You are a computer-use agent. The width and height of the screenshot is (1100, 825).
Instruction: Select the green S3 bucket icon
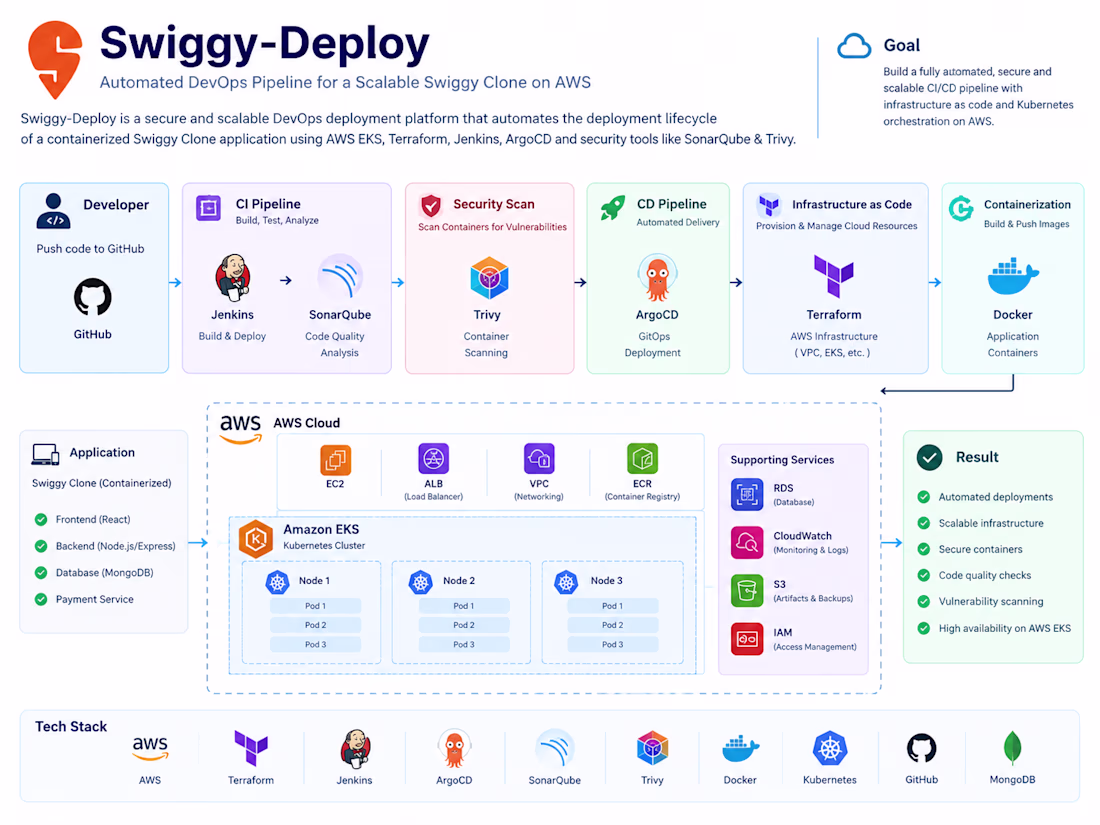[747, 590]
